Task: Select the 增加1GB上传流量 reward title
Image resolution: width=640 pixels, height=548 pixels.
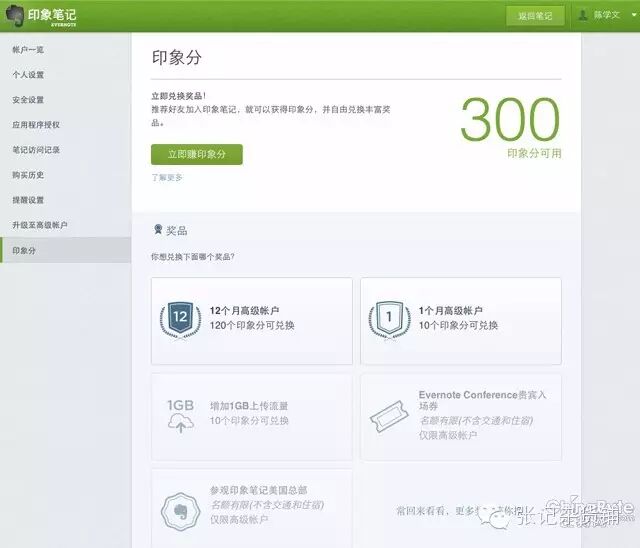Action: 249,406
